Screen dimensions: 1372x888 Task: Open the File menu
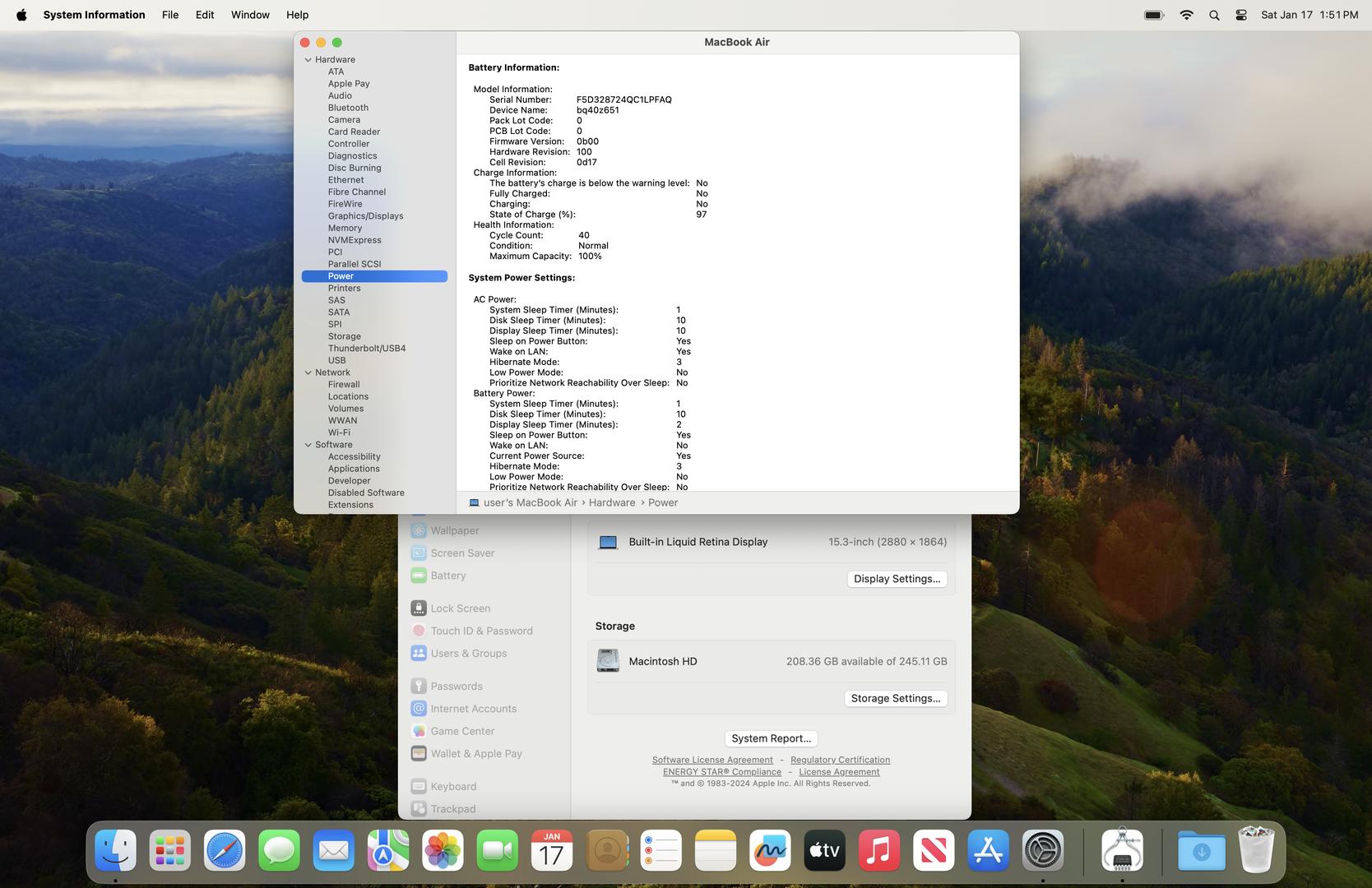click(170, 15)
